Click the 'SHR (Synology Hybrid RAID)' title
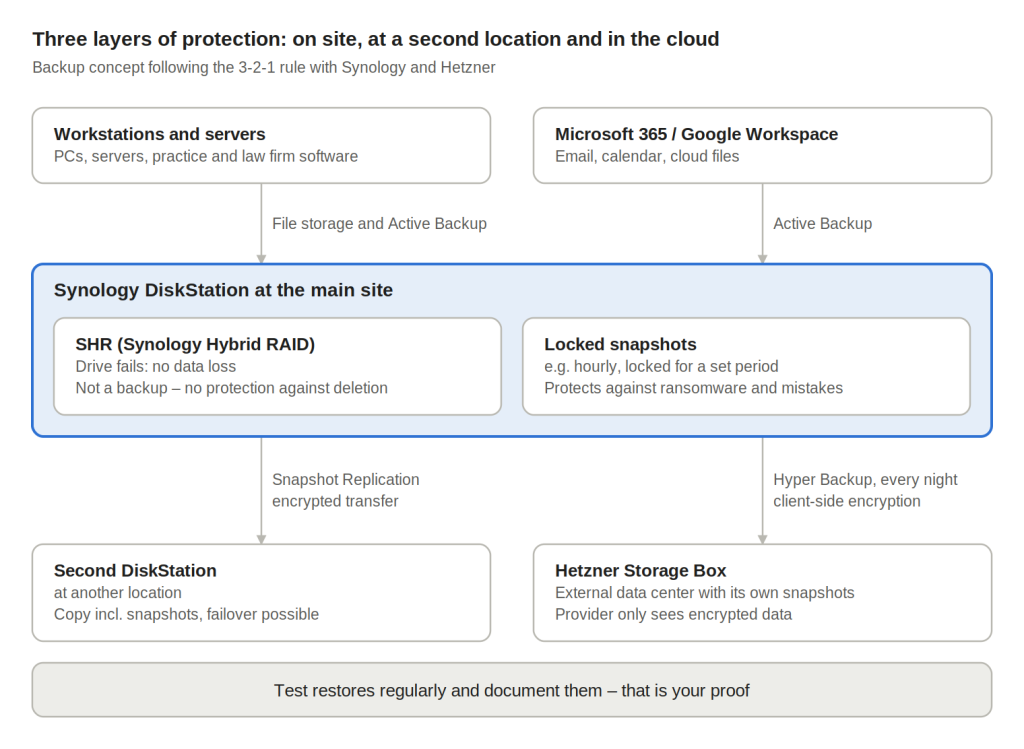Screen dimensions: 1024x749 click(x=195, y=344)
